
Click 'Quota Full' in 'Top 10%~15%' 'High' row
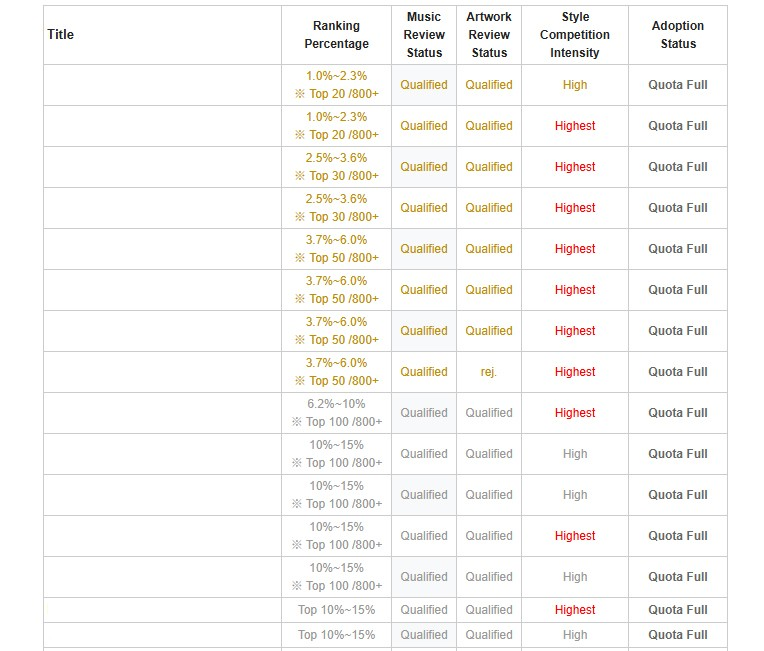(678, 635)
